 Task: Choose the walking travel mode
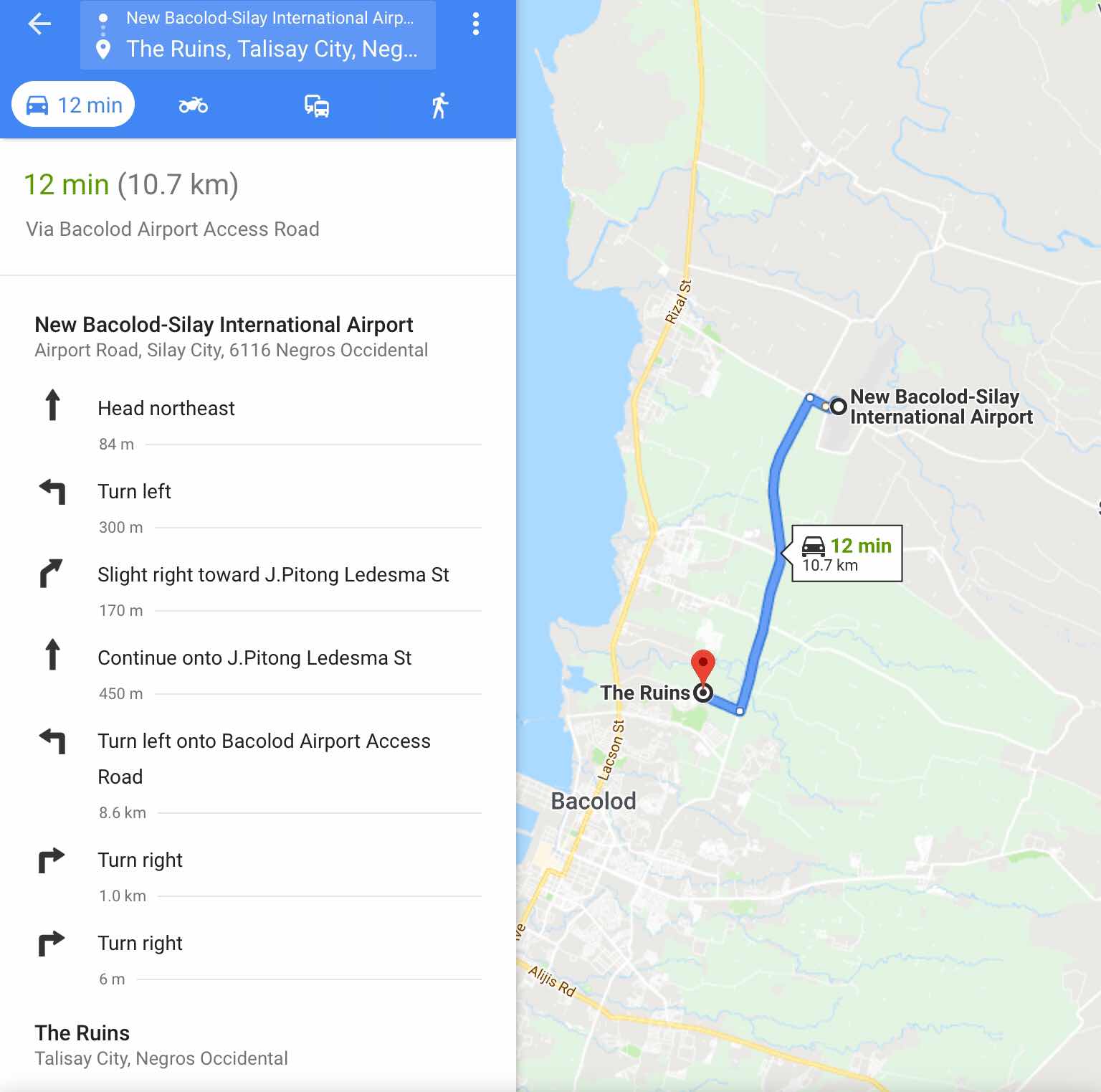[x=440, y=105]
